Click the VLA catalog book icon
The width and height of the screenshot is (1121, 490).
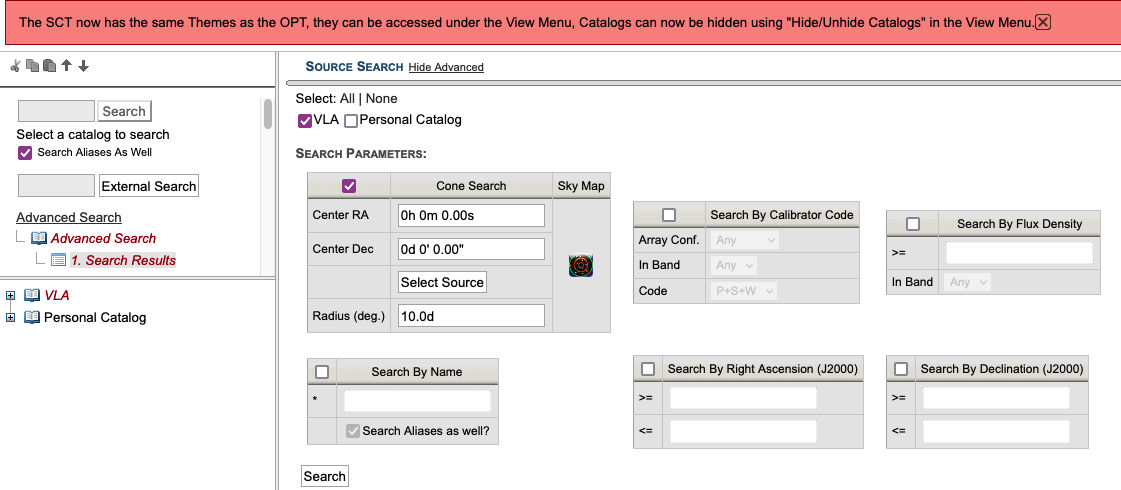coord(32,296)
